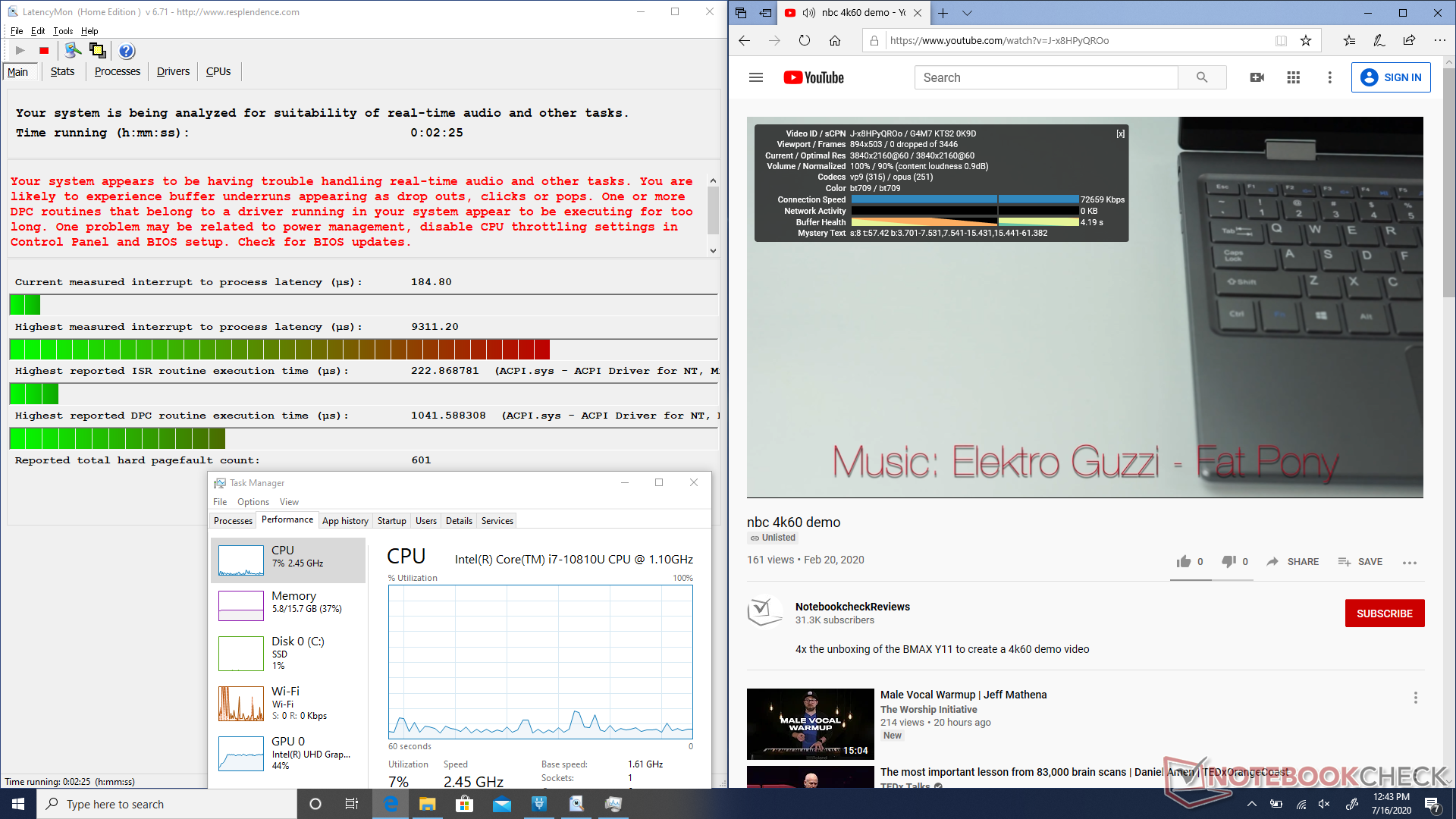This screenshot has height=819, width=1456.
Task: Go back in the Edge browser
Action: click(745, 40)
